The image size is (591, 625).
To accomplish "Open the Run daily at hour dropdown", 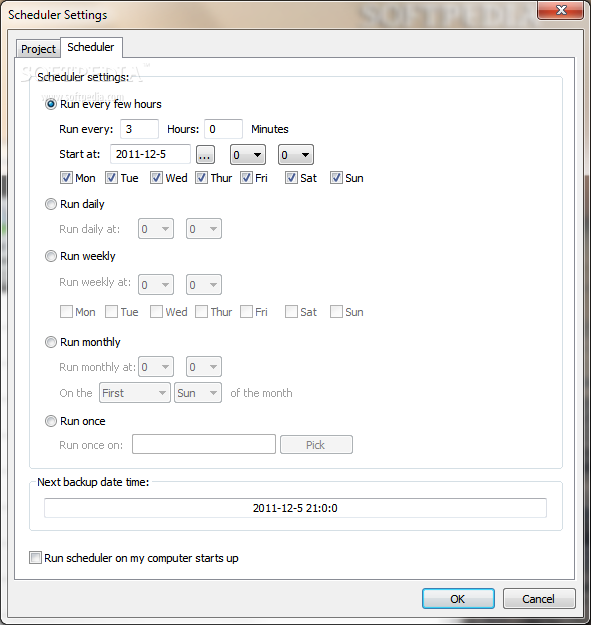I will (x=156, y=229).
